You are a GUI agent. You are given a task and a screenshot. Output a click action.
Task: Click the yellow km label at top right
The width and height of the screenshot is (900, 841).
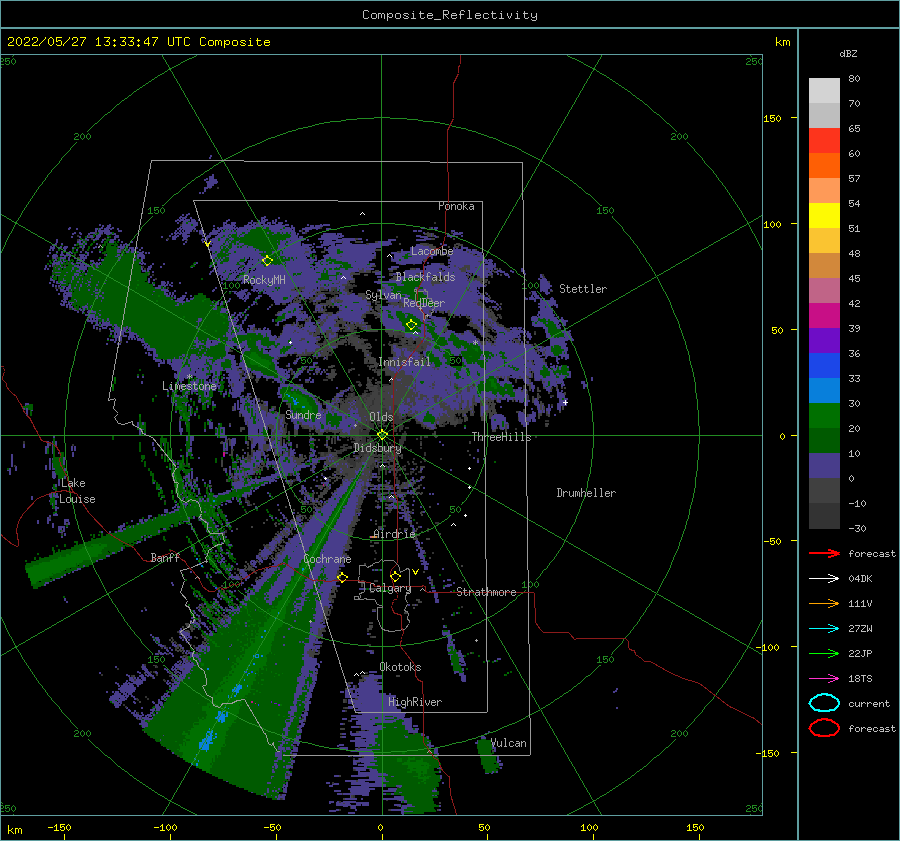782,42
